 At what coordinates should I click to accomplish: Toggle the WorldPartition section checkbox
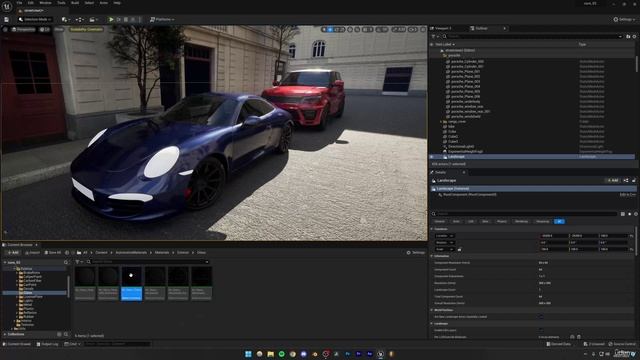tap(540, 317)
